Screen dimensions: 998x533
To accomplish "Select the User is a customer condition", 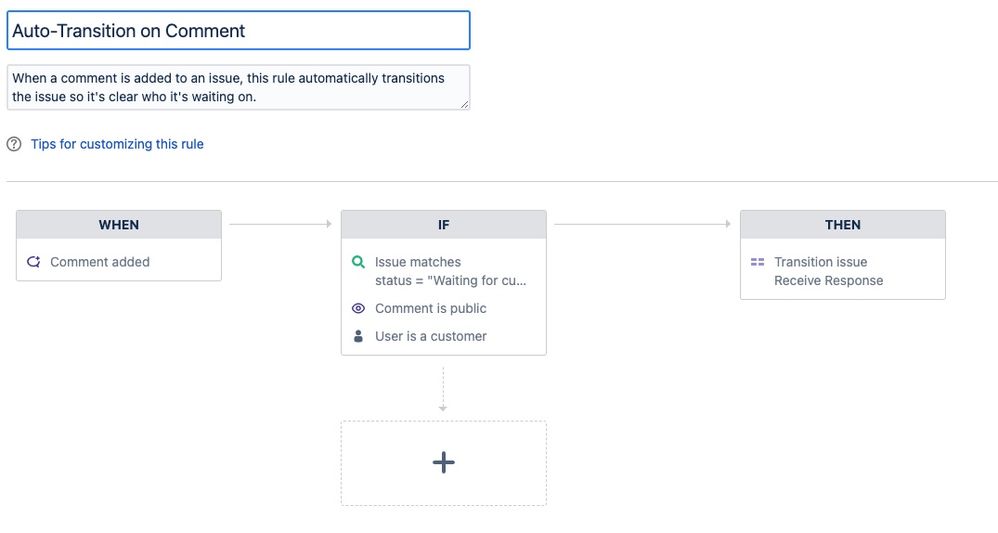I will point(431,336).
